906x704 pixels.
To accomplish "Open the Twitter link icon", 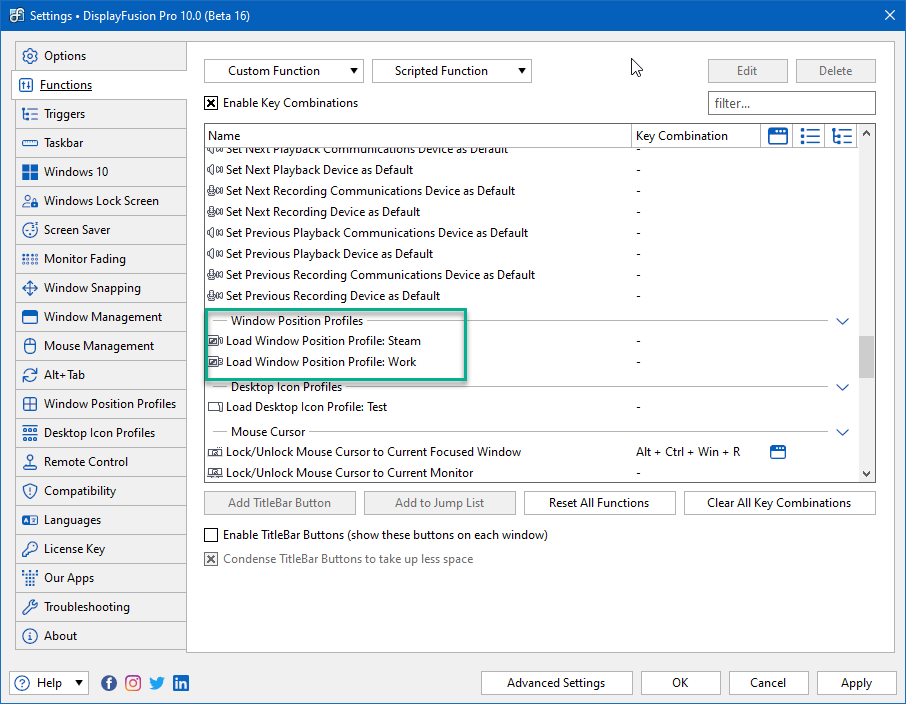I will point(157,683).
